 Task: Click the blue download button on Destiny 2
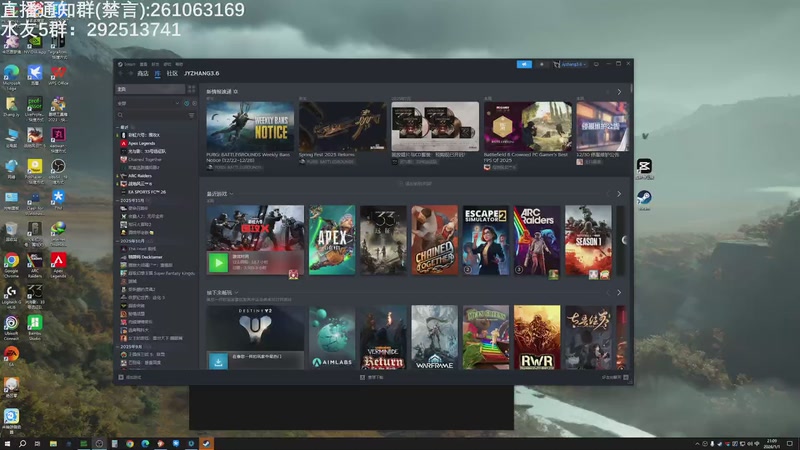click(218, 361)
